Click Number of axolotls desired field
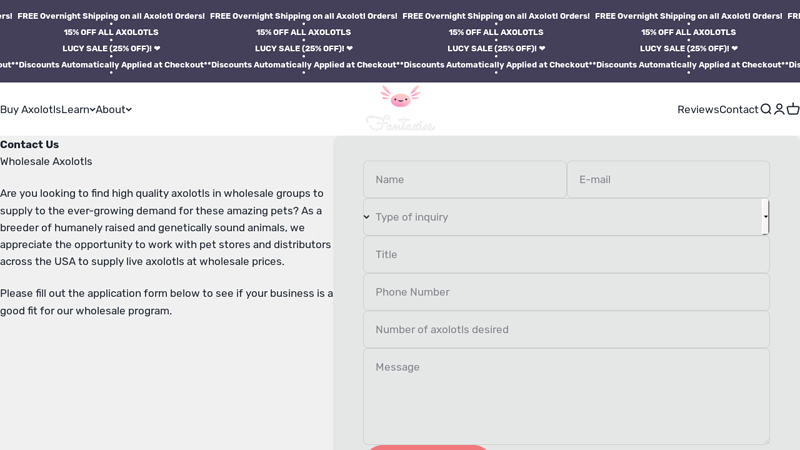The height and width of the screenshot is (450, 800). pos(566,330)
